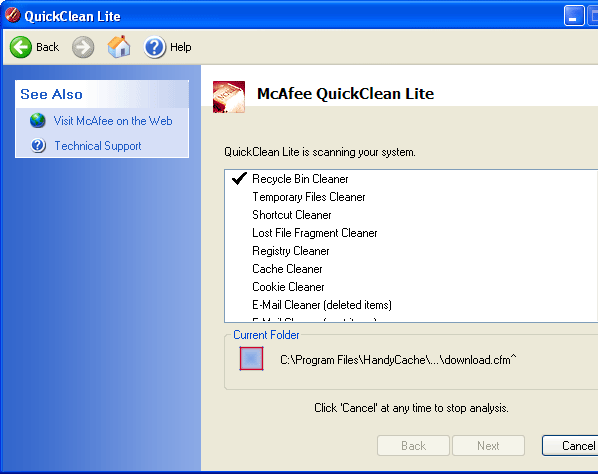Click the McAfee QuickClean Lite logo image
The image size is (598, 474).
(229, 97)
